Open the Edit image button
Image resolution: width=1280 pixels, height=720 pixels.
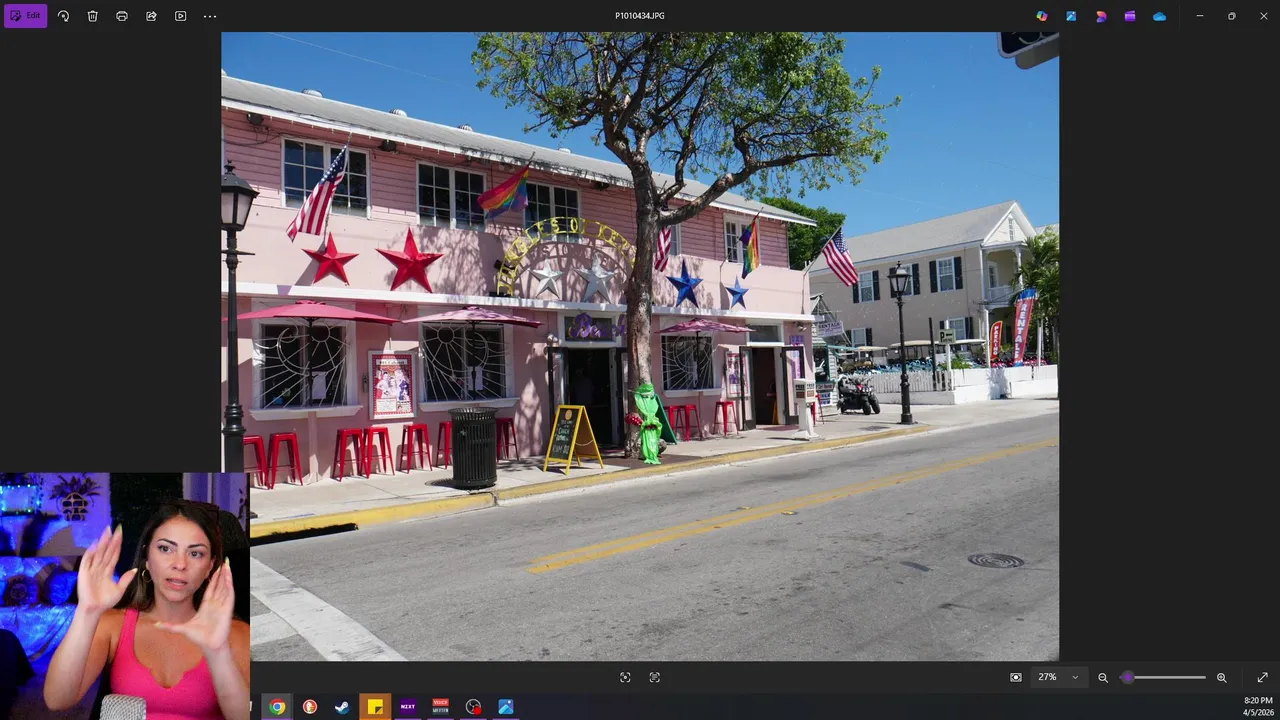(x=26, y=16)
